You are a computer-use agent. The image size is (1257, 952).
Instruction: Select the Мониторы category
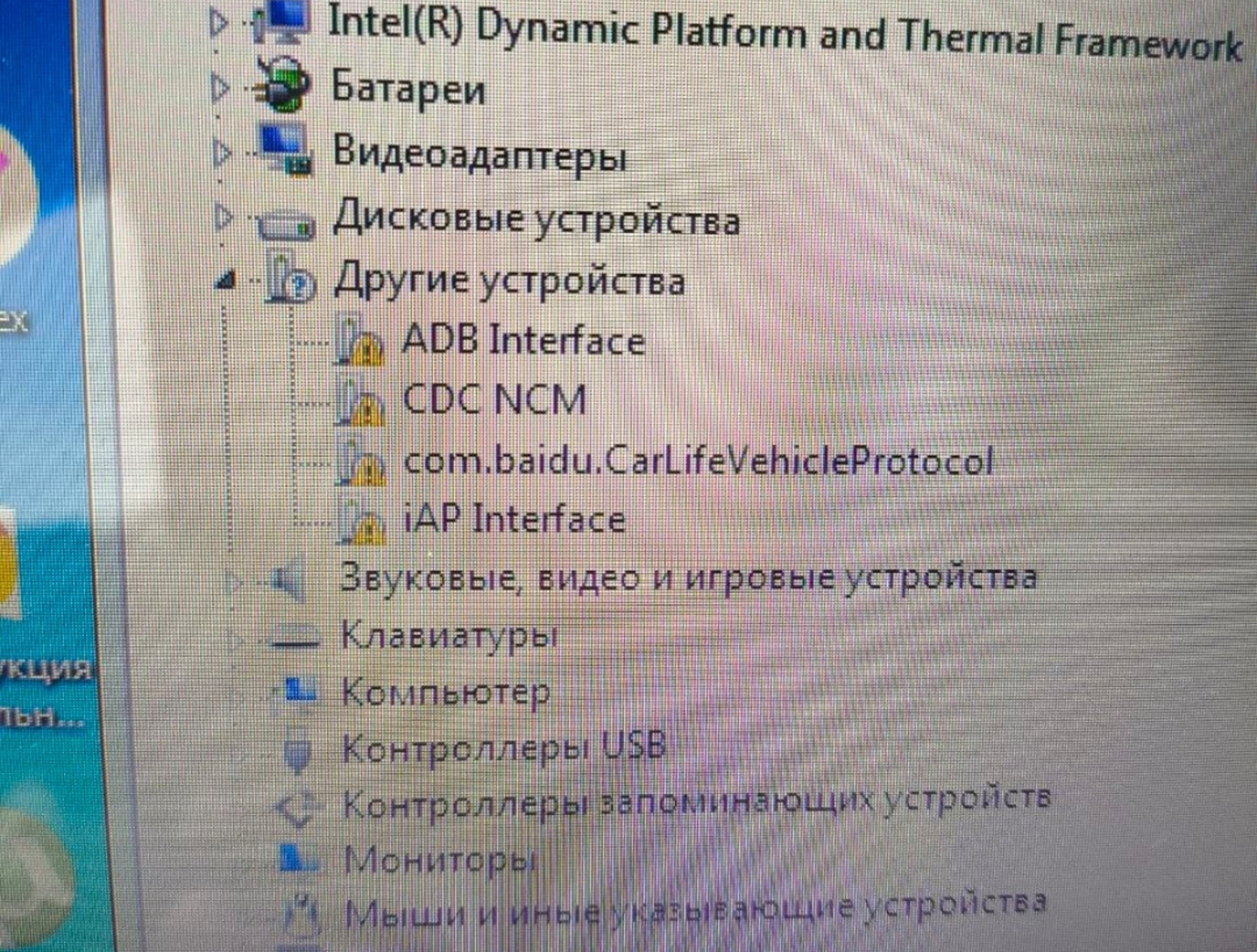pos(440,861)
